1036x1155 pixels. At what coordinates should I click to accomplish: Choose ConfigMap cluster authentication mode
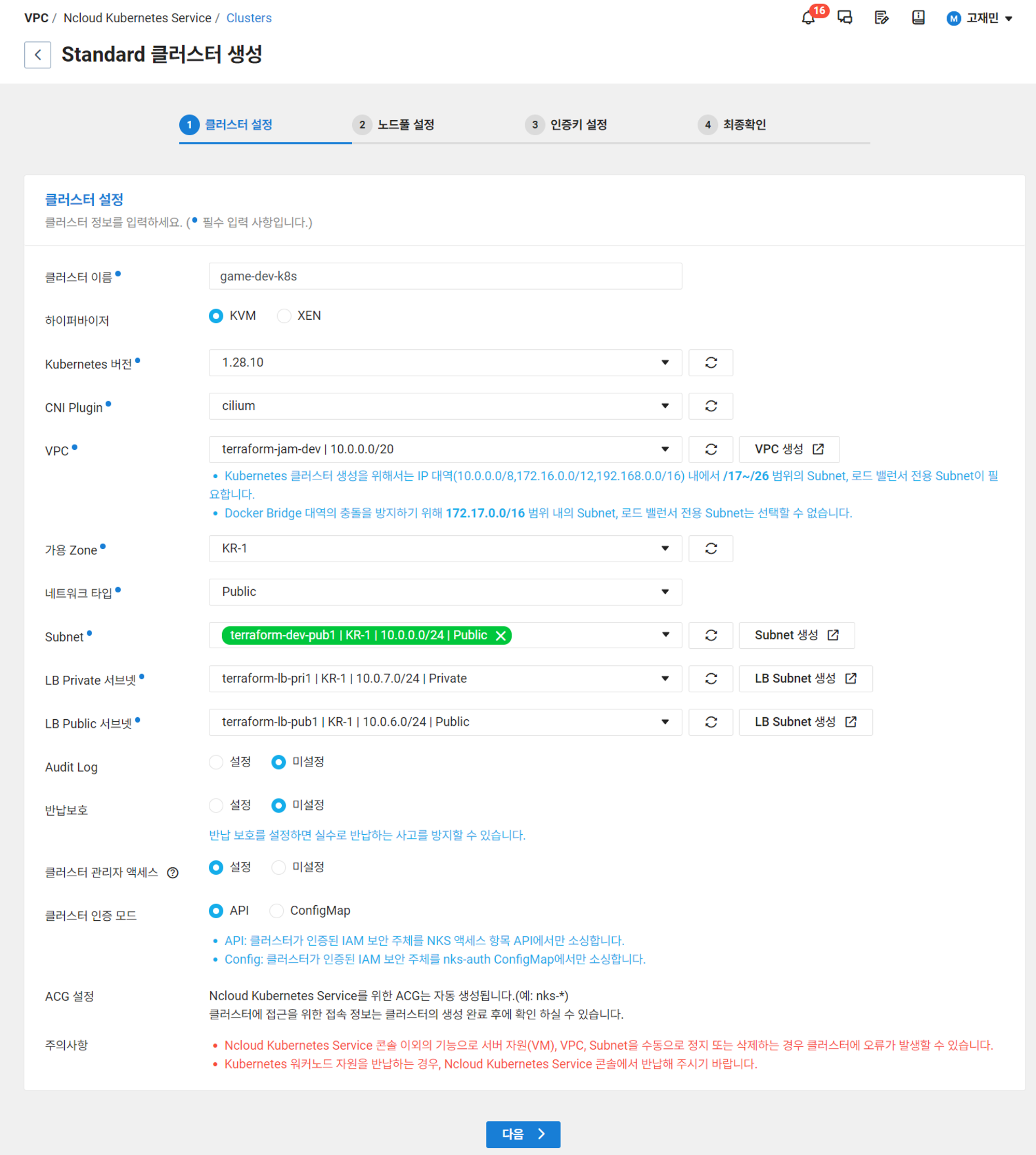277,910
